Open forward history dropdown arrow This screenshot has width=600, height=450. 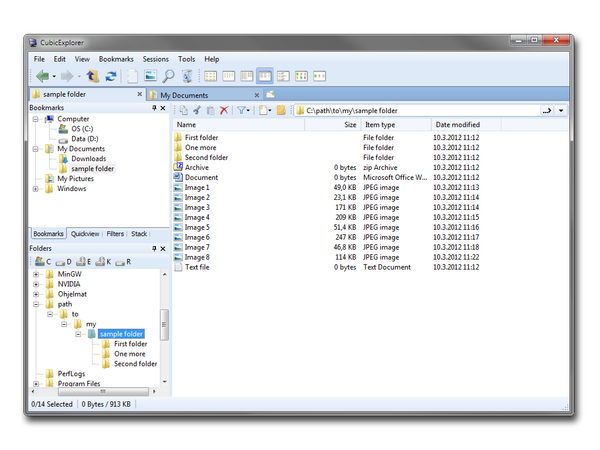click(x=79, y=77)
